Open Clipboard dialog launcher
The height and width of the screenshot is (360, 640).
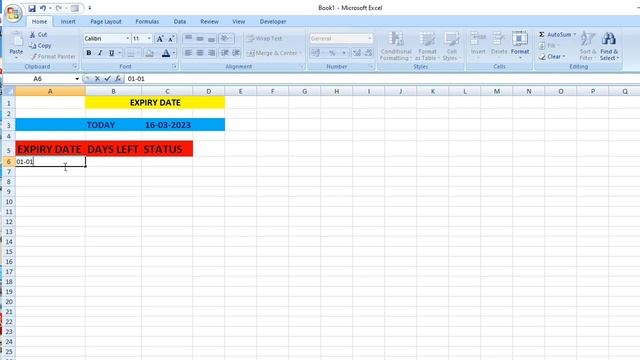(75, 67)
